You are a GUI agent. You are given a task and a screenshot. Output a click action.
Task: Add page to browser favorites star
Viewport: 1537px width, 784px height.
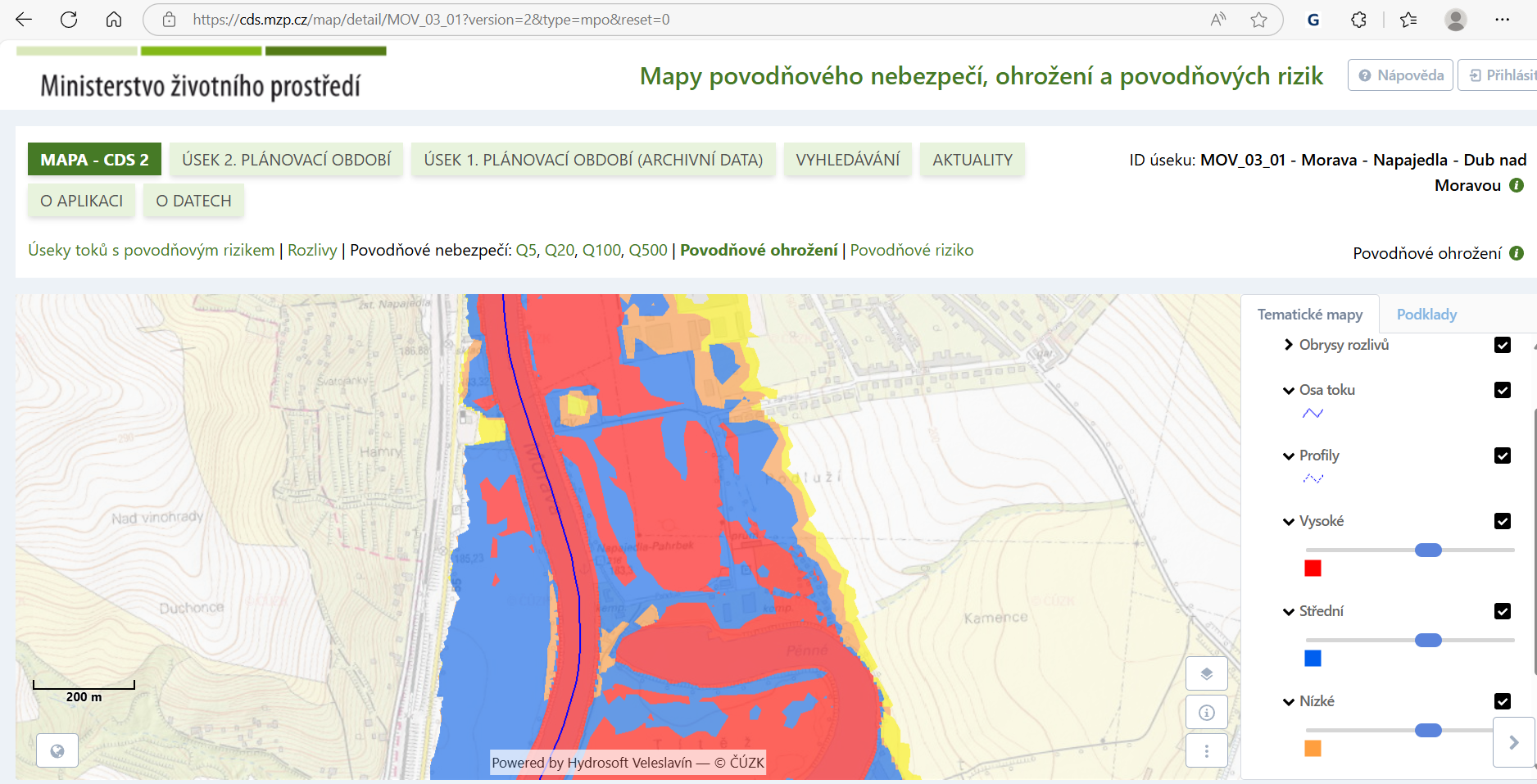tap(1258, 20)
